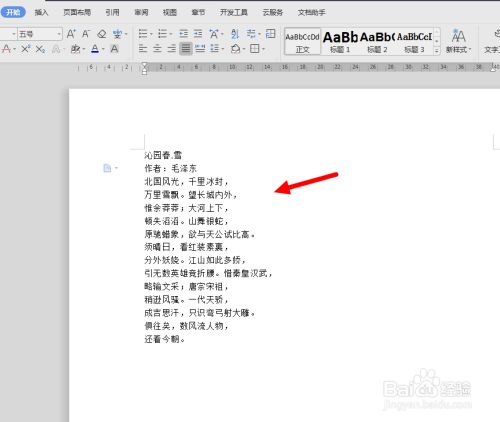Expand the styles gallery list
This screenshot has width=500, height=422.
(436, 51)
